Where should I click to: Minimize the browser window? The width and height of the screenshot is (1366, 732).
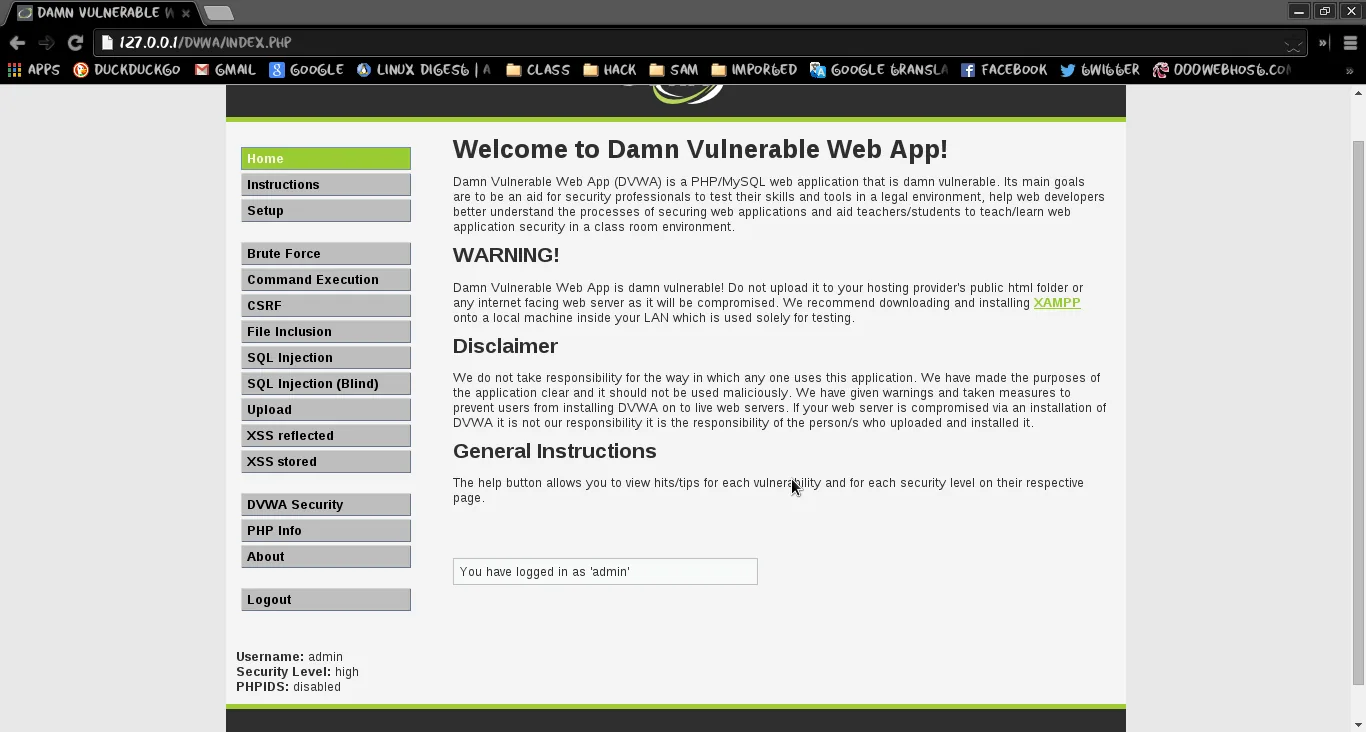tap(1298, 11)
